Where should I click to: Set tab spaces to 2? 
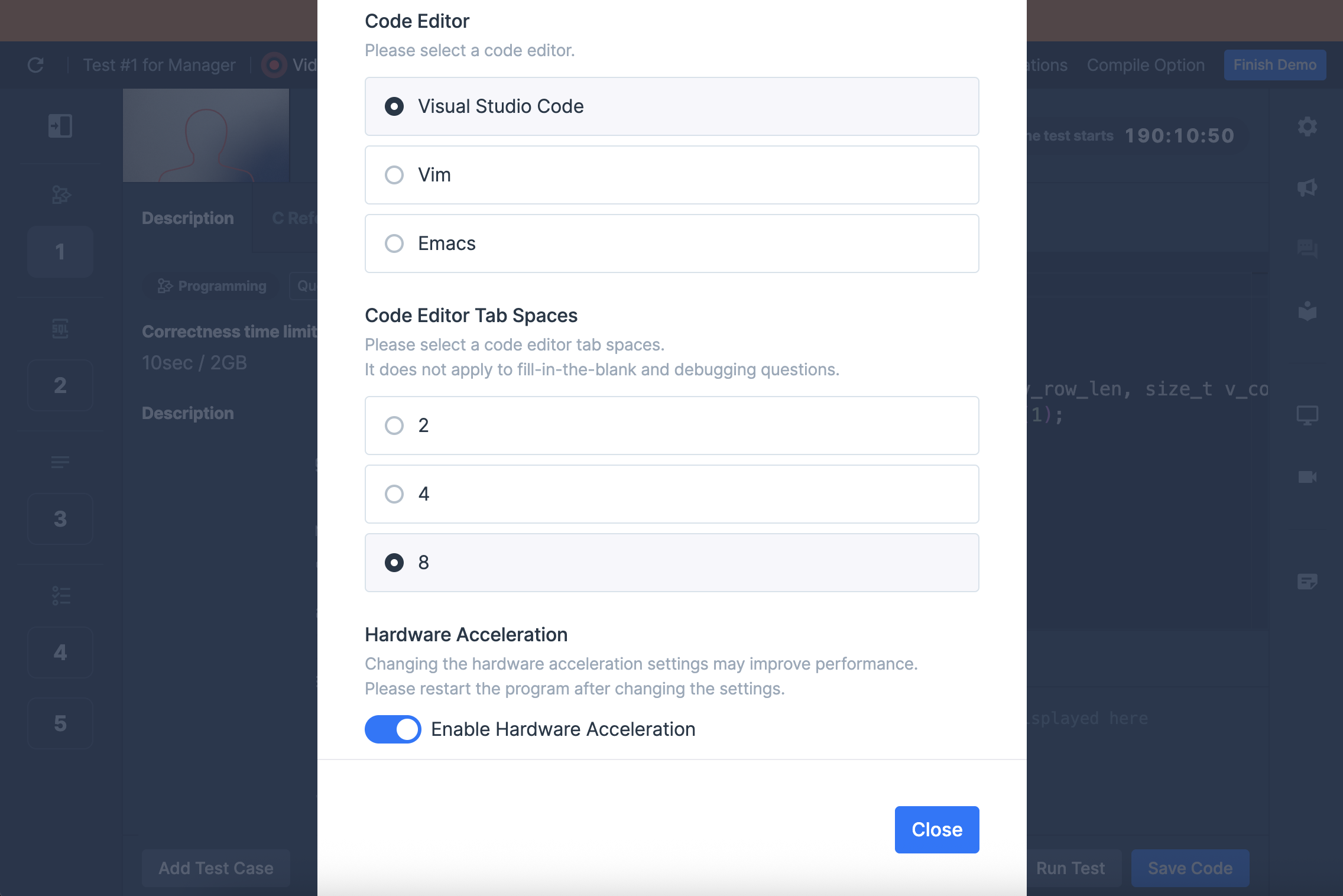pos(671,426)
